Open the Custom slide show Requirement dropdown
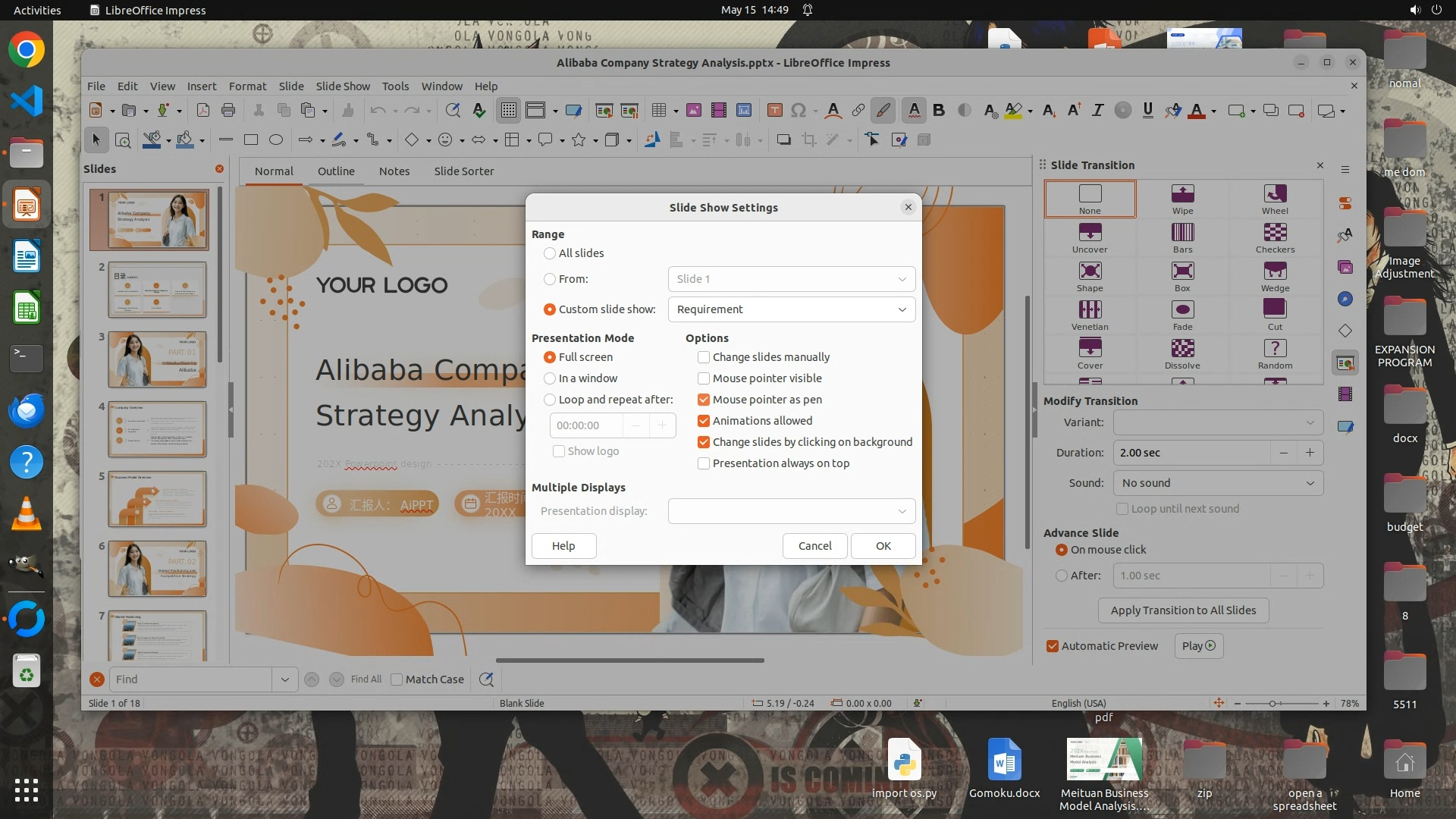The image size is (1456, 819). coord(791,309)
